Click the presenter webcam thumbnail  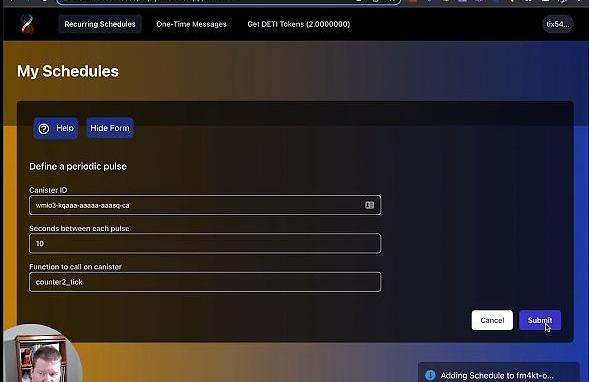pos(42,353)
